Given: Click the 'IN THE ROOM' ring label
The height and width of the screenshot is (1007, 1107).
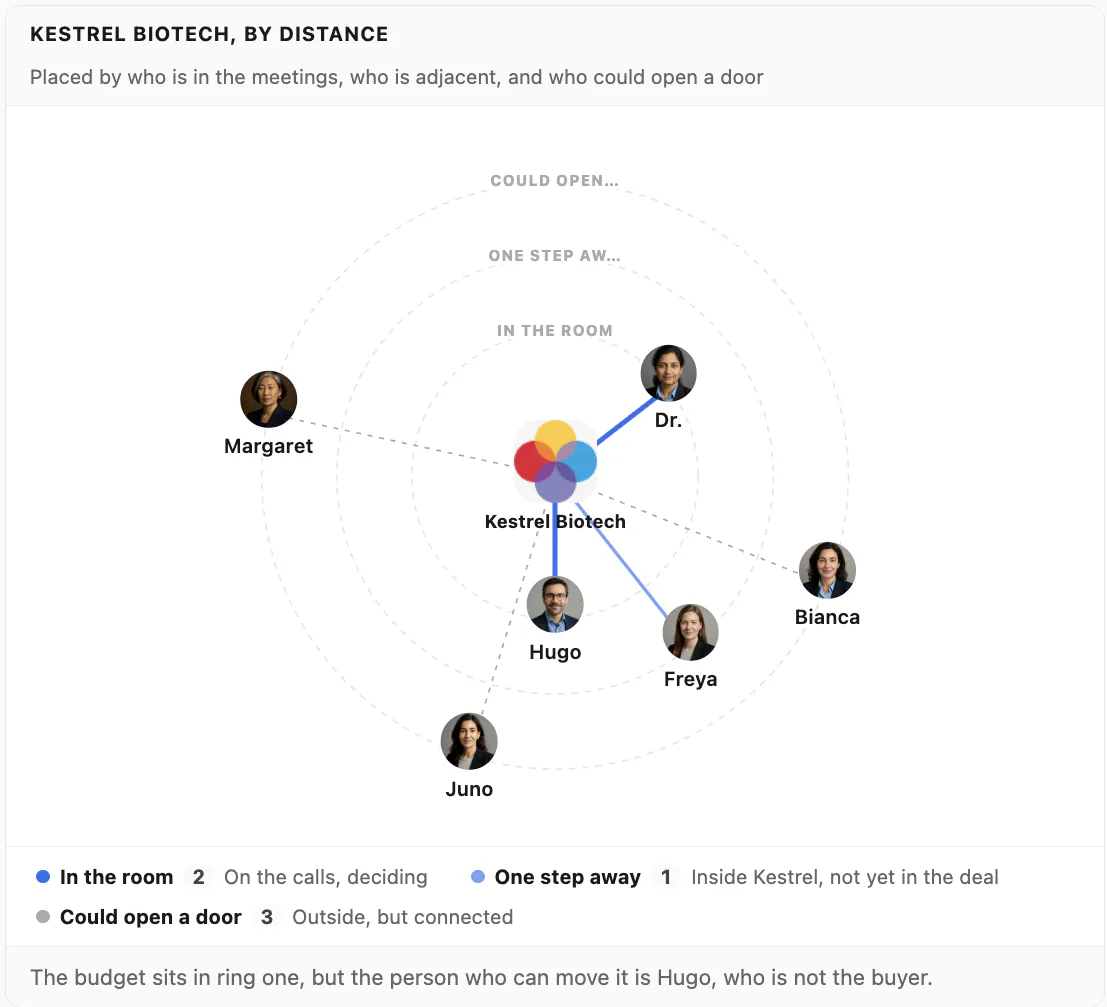Looking at the screenshot, I should click(555, 330).
